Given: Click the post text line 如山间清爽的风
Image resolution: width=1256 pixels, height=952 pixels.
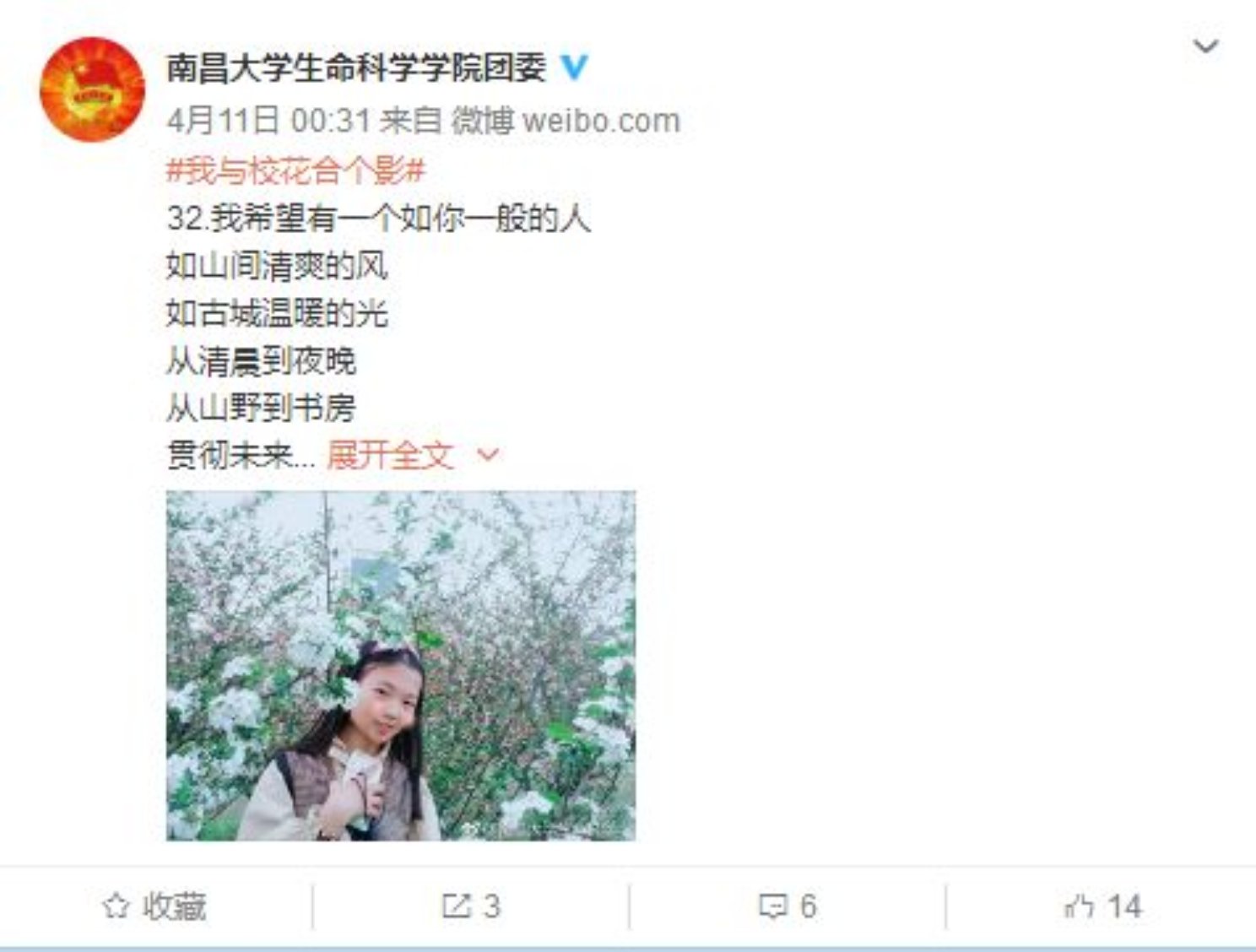Looking at the screenshot, I should click(277, 267).
